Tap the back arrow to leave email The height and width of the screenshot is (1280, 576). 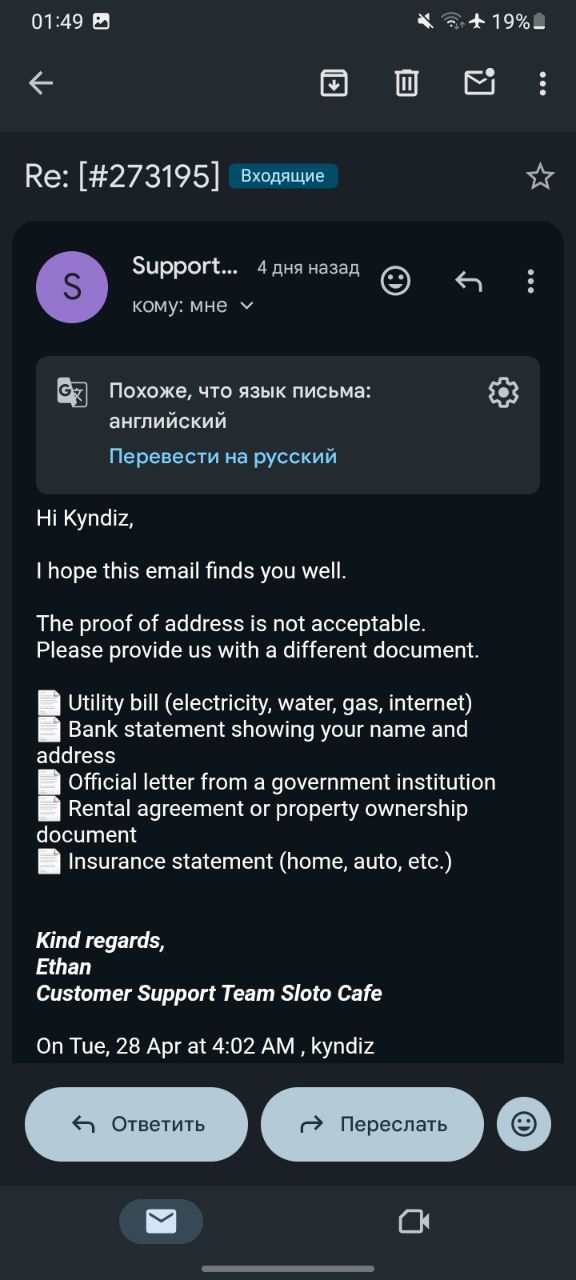41,83
